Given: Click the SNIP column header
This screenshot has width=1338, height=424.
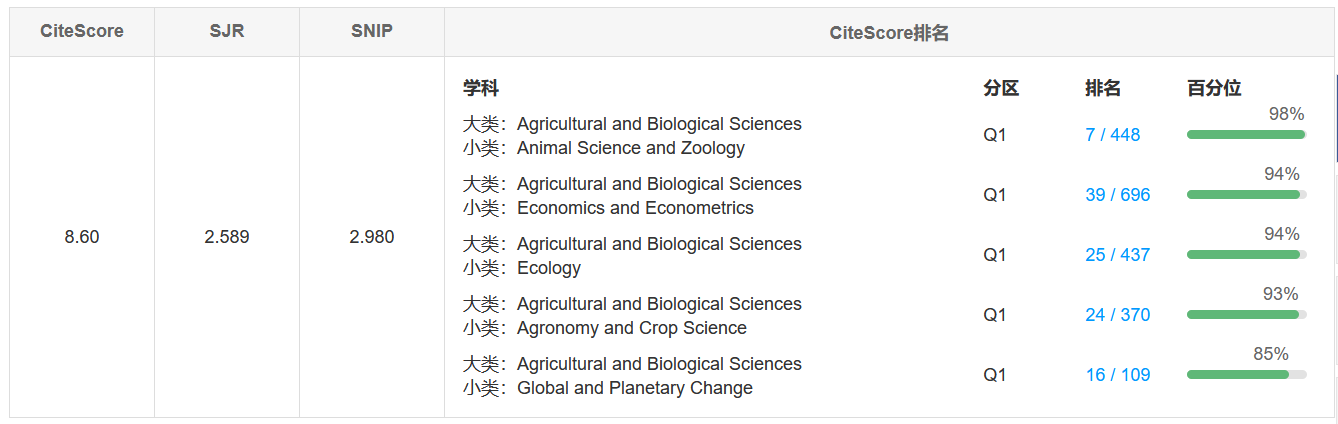Looking at the screenshot, I should coord(372,31).
